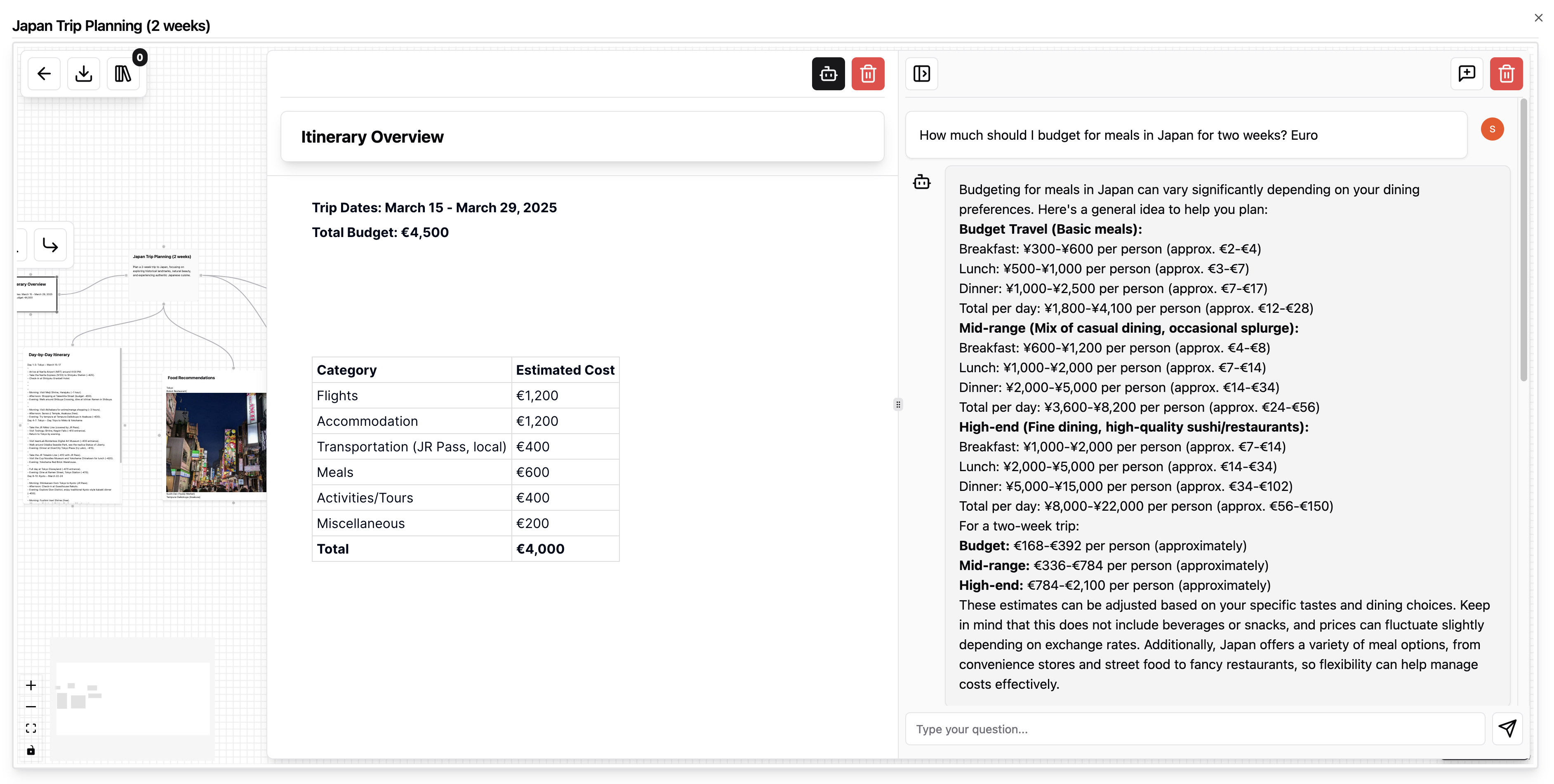Click the Activities/Tours table cell

pyautogui.click(x=412, y=498)
